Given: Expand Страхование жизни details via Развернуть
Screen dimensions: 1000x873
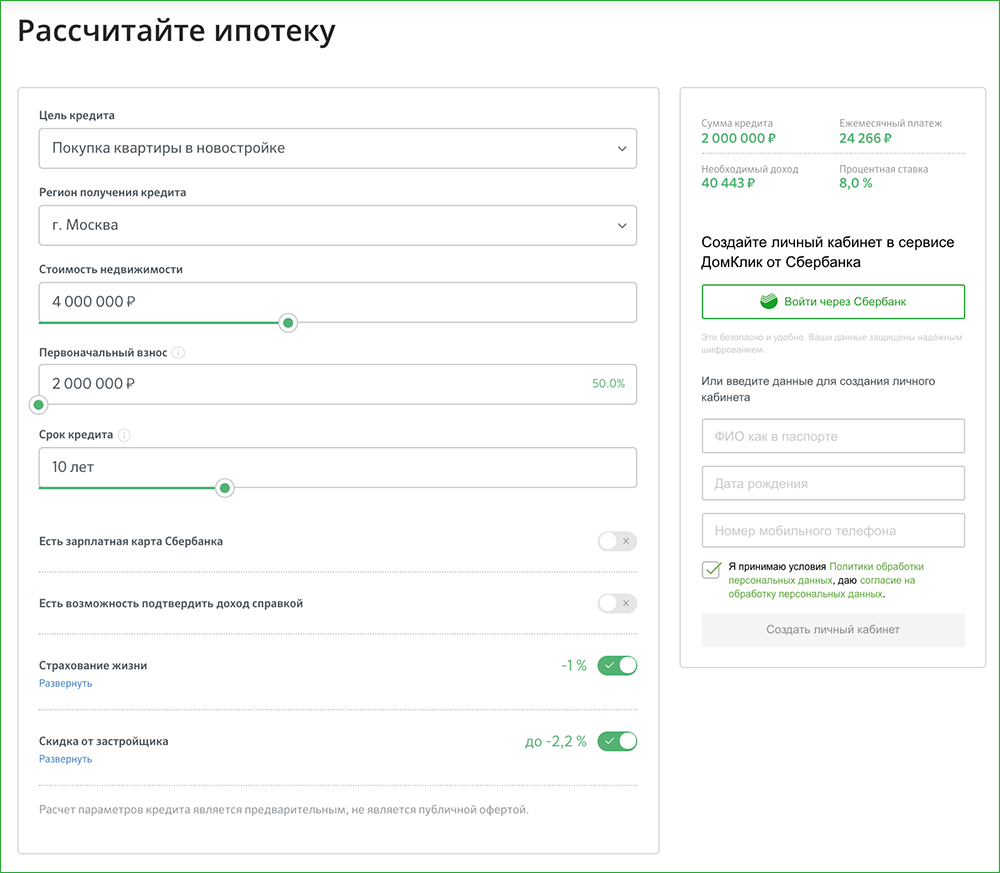Looking at the screenshot, I should 66,683.
